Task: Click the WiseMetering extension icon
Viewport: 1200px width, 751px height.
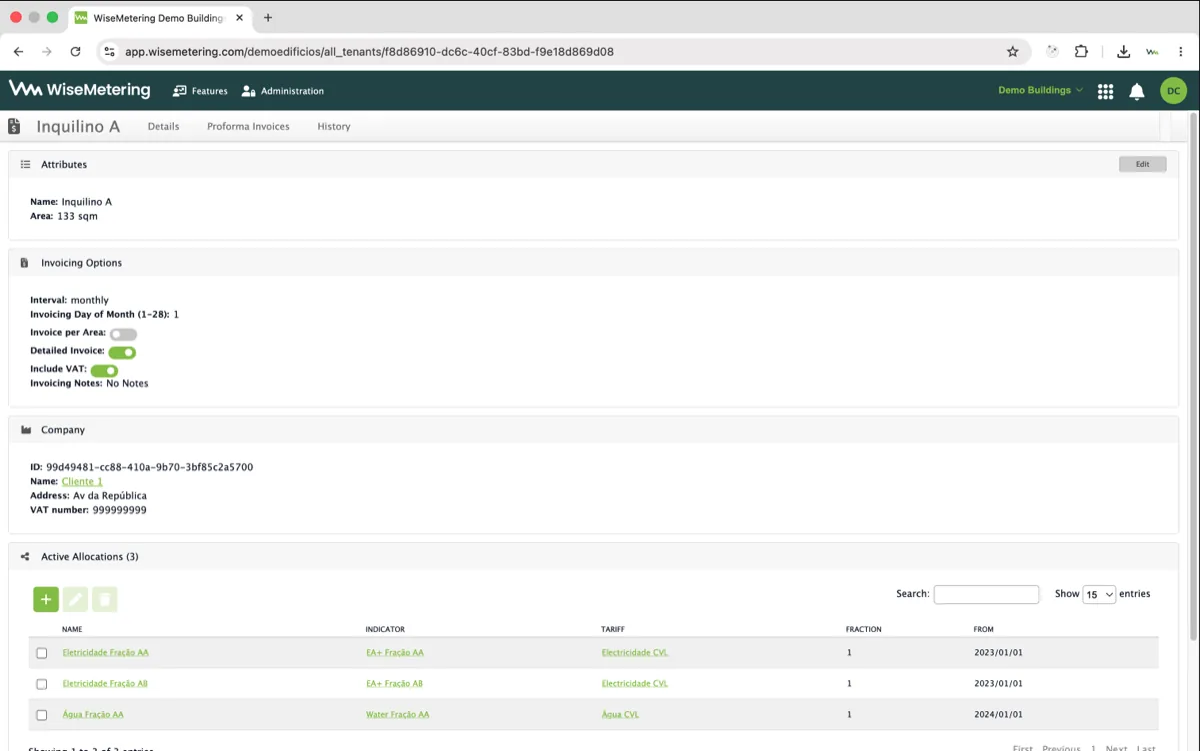Action: pyautogui.click(x=1152, y=52)
